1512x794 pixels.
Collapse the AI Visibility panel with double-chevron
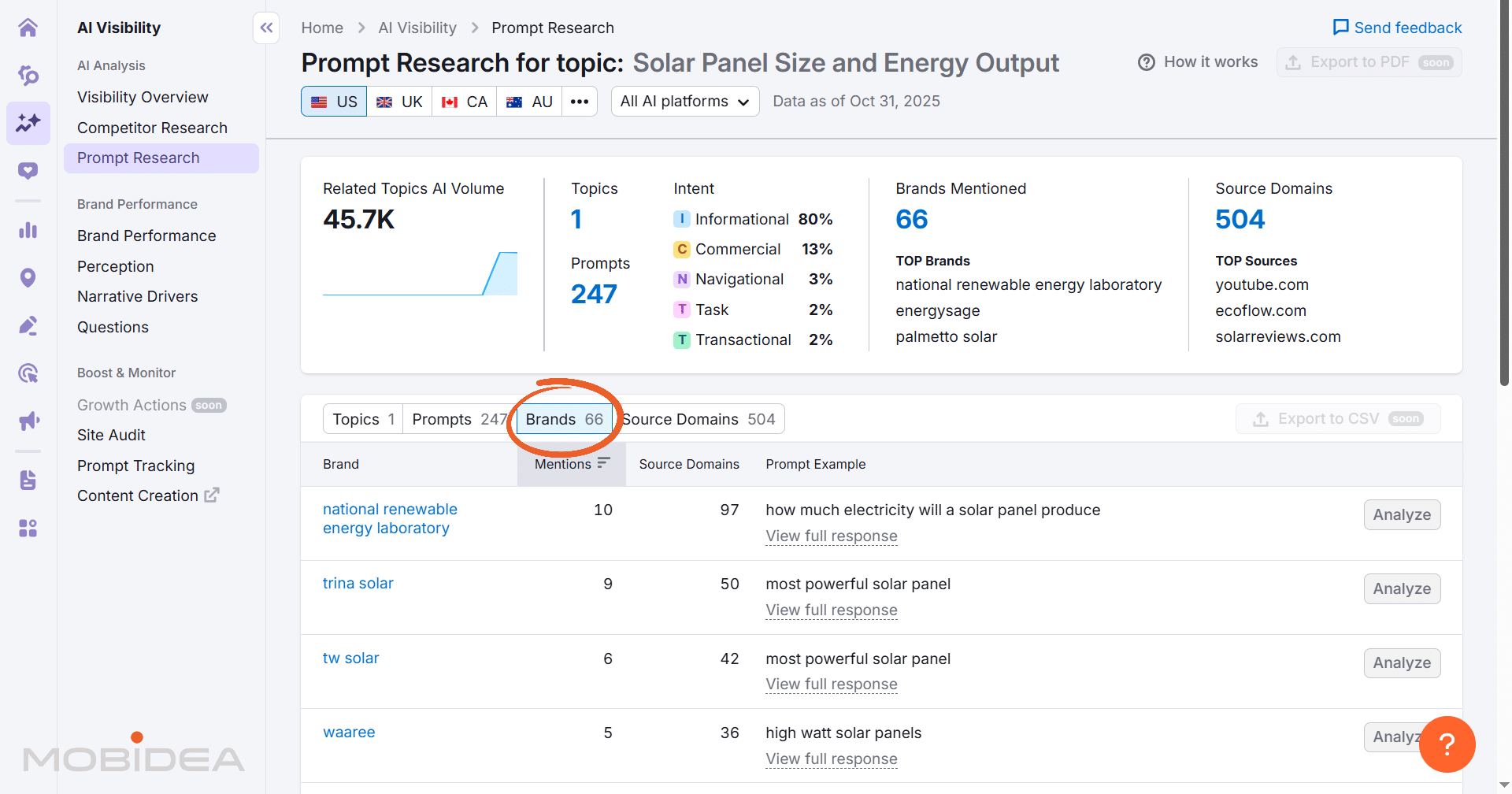(x=265, y=28)
